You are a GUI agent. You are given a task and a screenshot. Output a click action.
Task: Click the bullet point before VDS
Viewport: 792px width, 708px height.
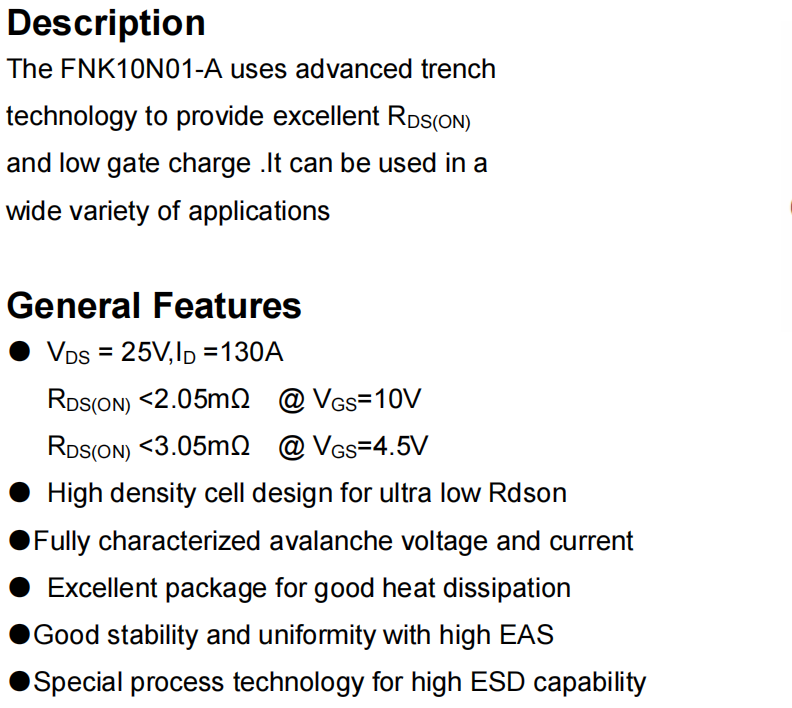20,352
